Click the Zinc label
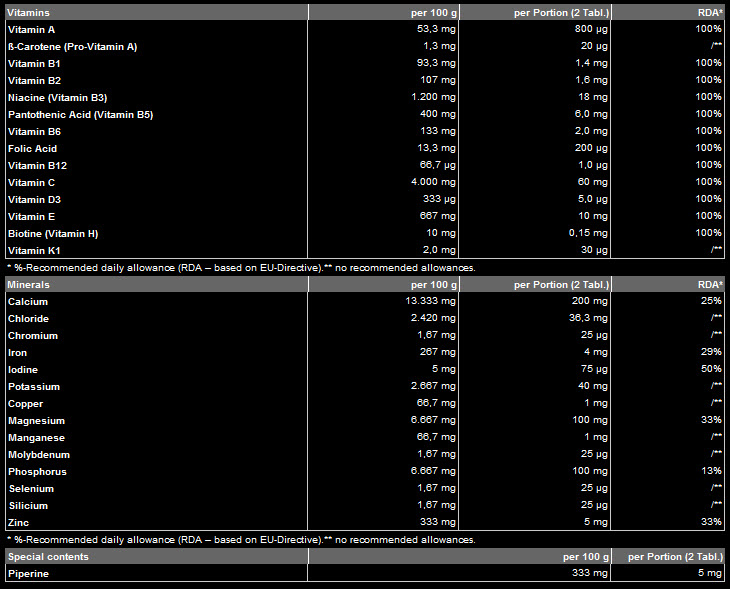Image resolution: width=730 pixels, height=589 pixels. [x=18, y=523]
